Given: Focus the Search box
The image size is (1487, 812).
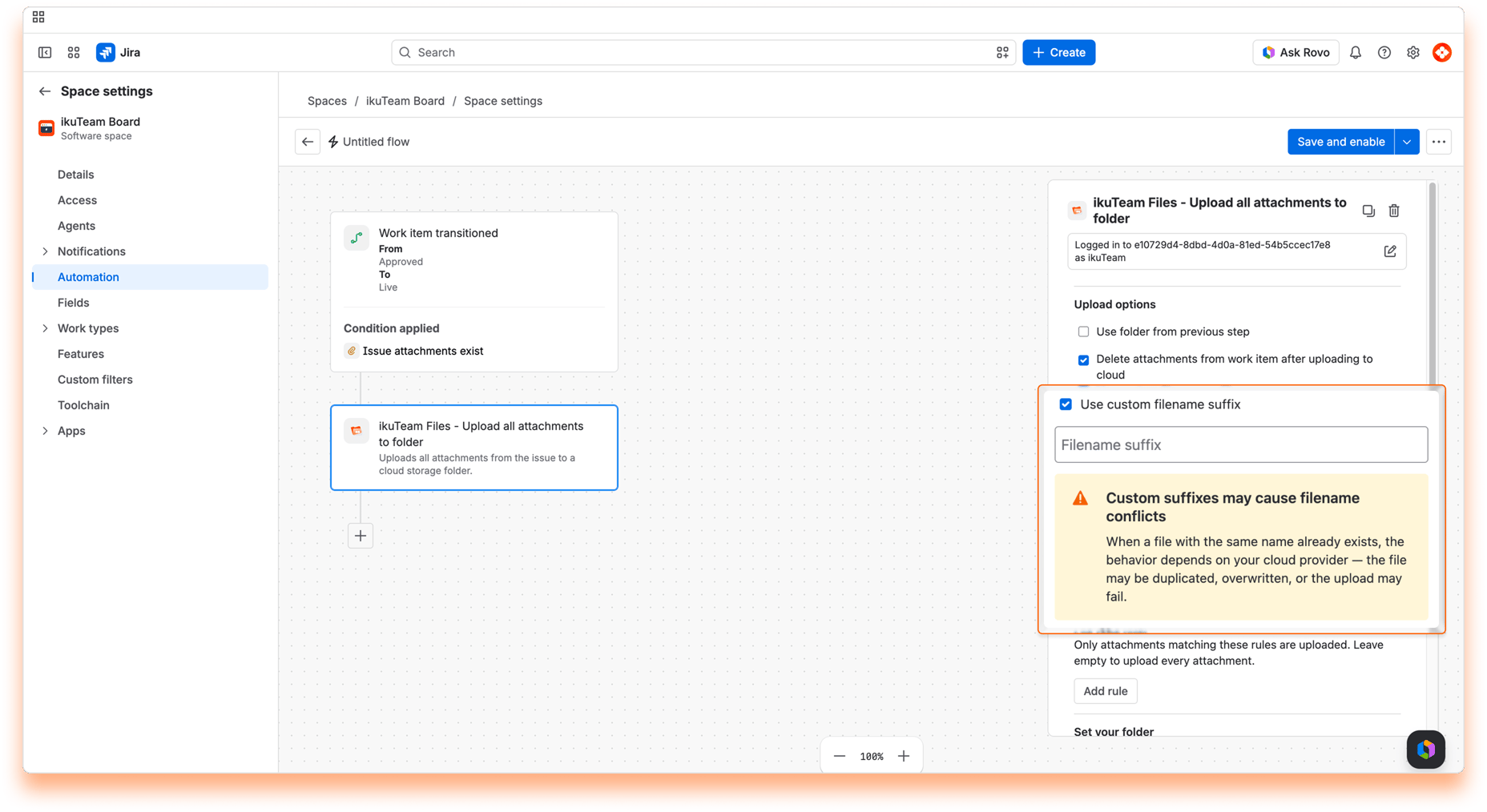Looking at the screenshot, I should (x=703, y=52).
